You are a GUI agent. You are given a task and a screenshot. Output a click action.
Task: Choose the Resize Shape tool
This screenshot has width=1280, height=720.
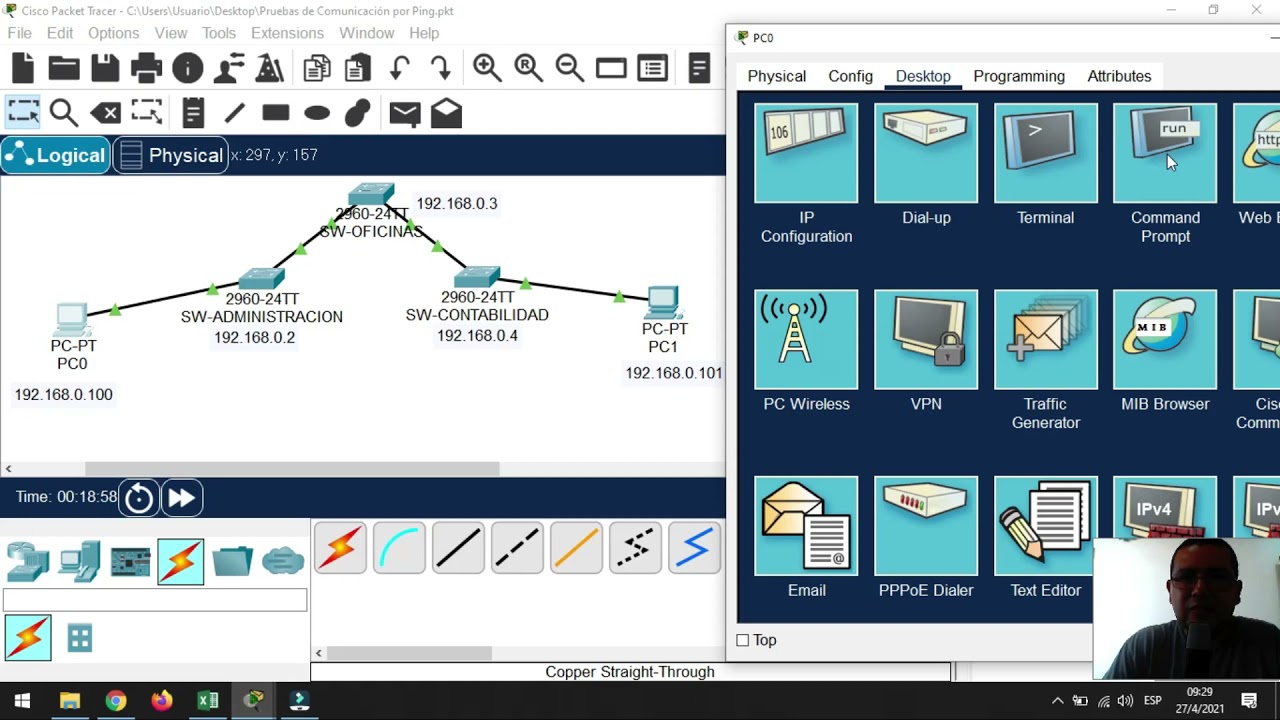pos(146,113)
